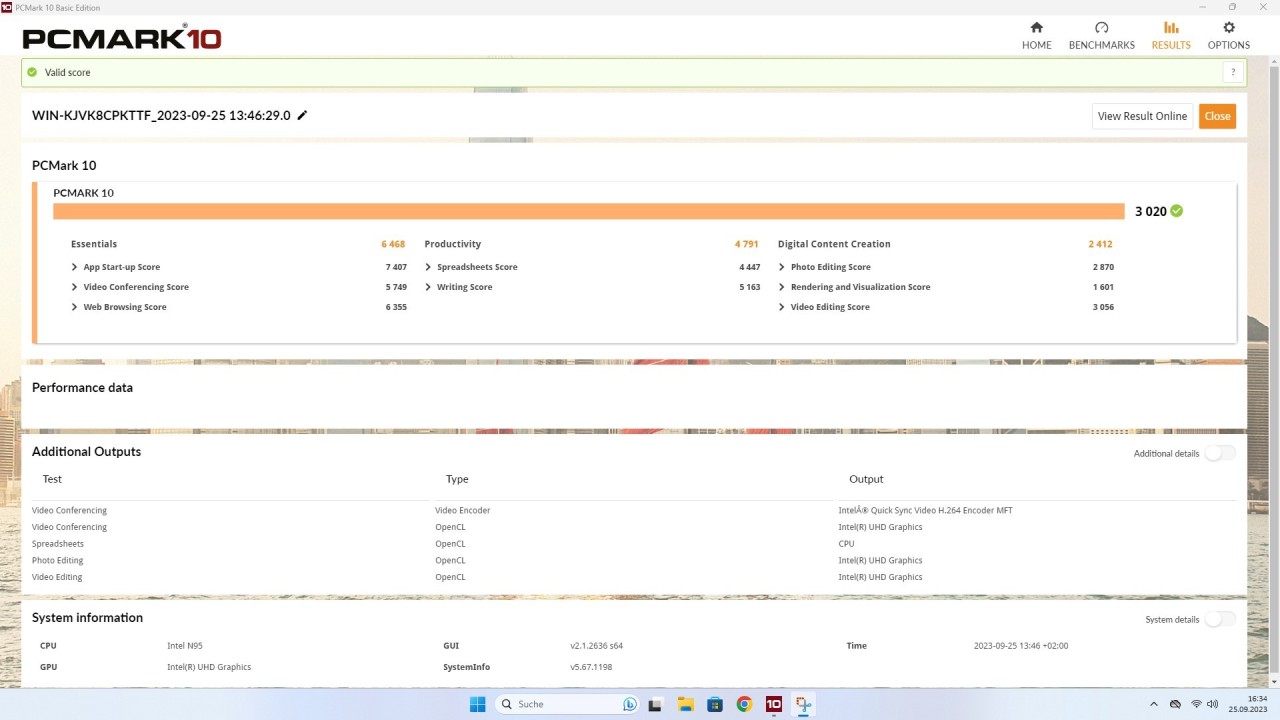Click the App Start-up score value 7 407

pos(396,267)
